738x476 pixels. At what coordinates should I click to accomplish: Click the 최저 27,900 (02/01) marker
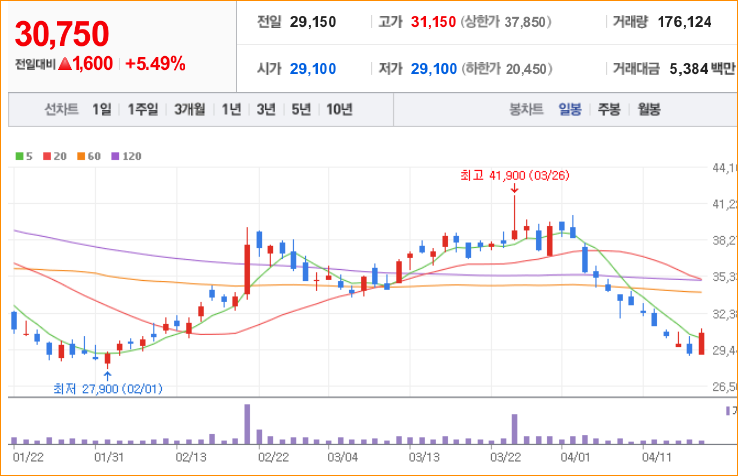coord(108,388)
